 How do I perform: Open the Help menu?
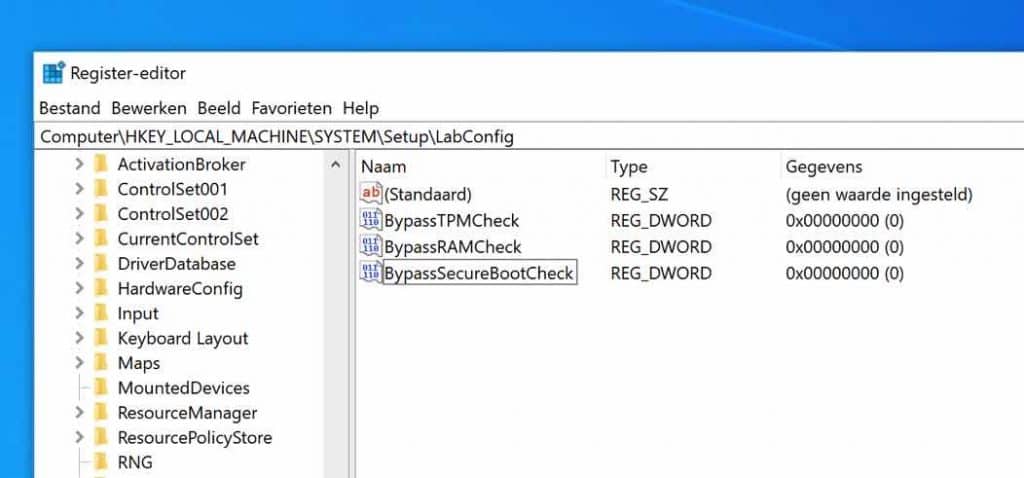[x=360, y=108]
